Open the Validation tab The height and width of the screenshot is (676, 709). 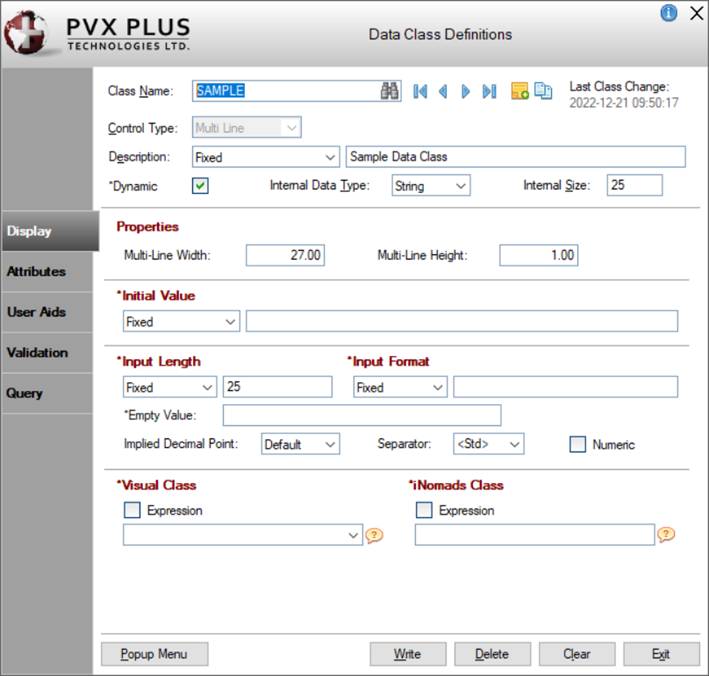[37, 352]
